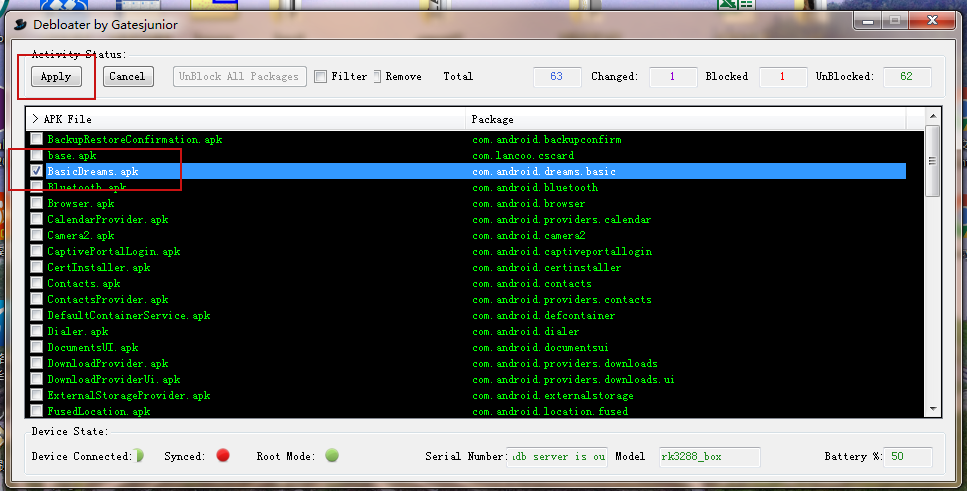The image size is (967, 491).
Task: Click the vertical scrollbar thumb
Action: click(932, 161)
